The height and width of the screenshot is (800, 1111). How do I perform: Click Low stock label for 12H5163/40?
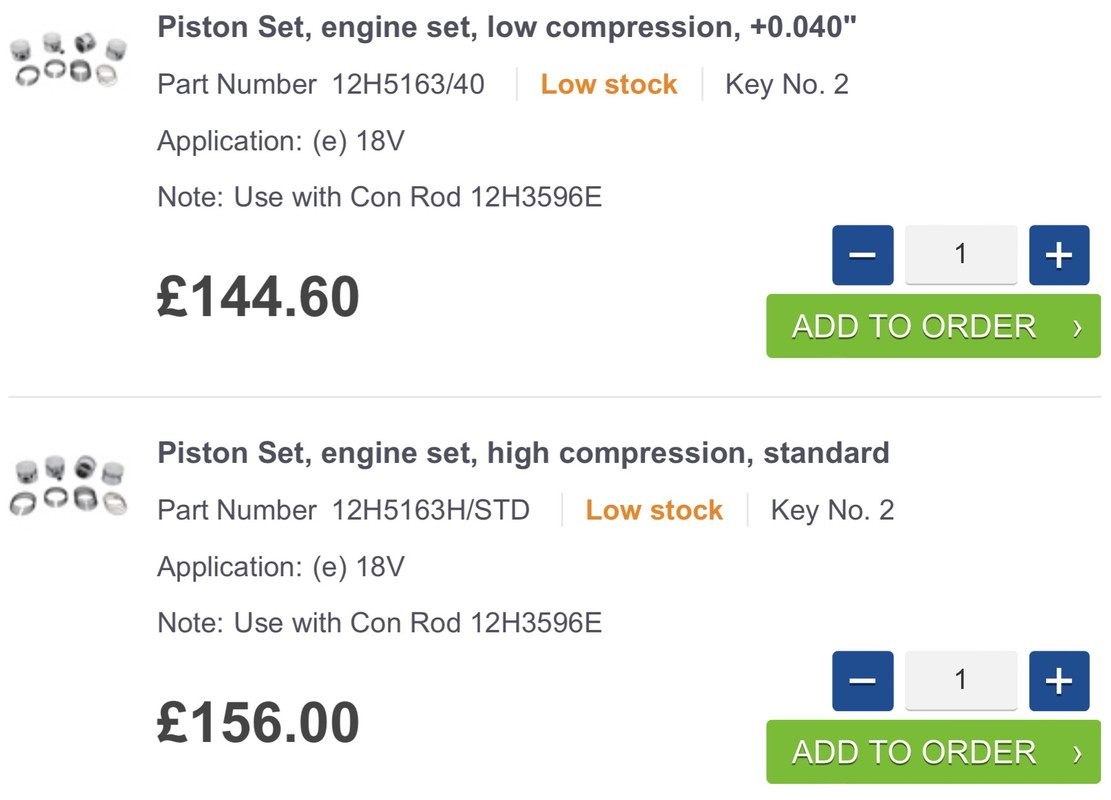click(609, 84)
